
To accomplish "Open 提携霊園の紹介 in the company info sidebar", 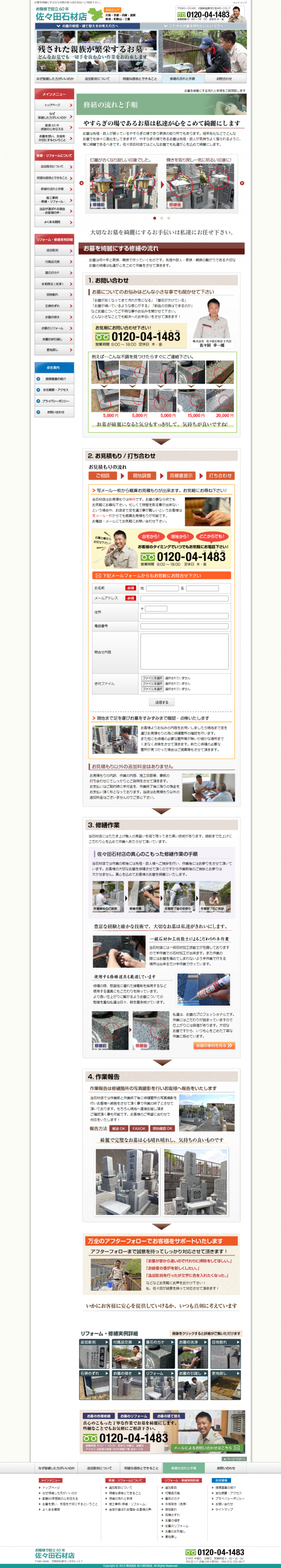I will click(54, 379).
